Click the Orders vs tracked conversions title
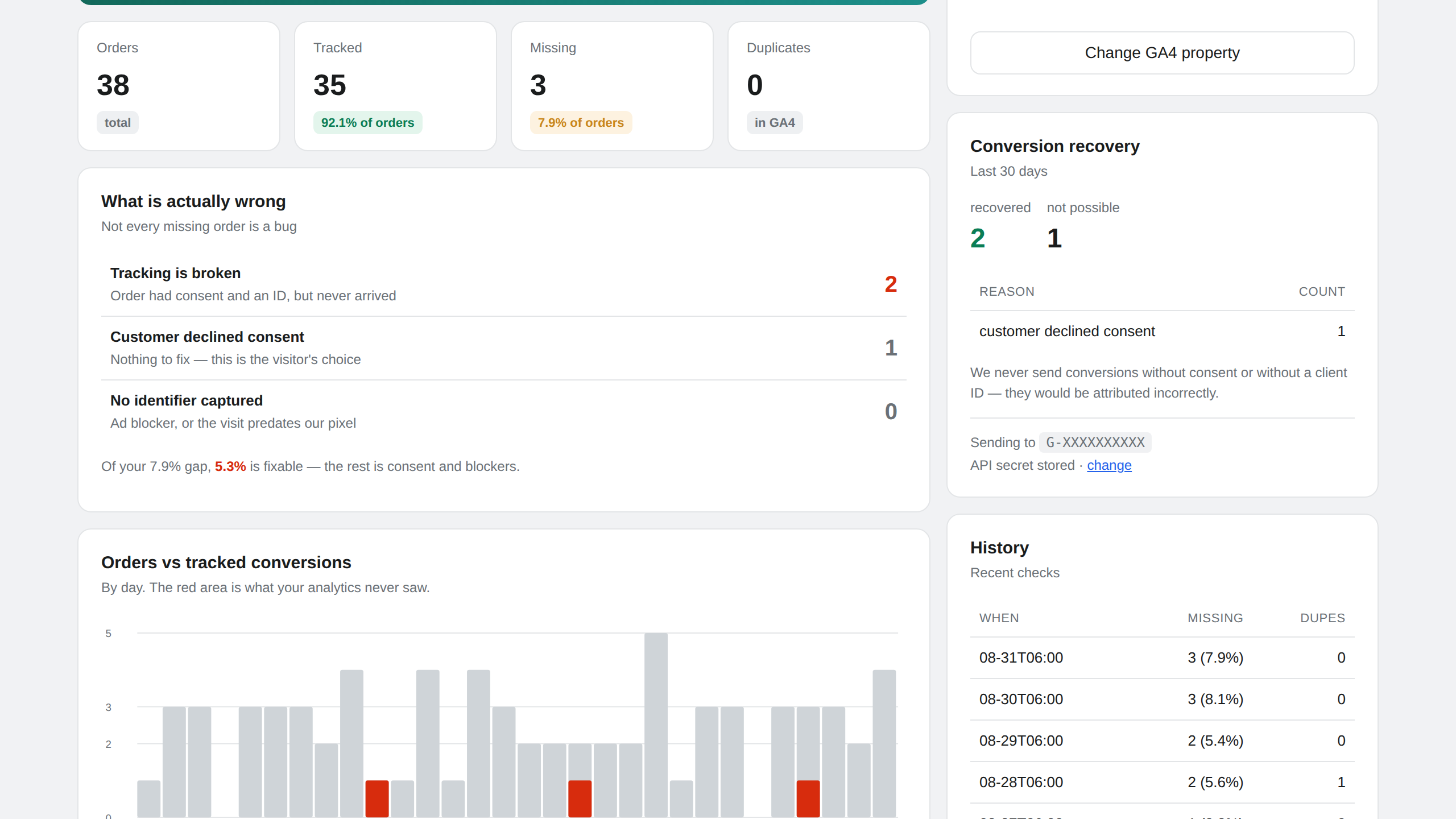Screen dimensions: 1456x819 coord(226,562)
